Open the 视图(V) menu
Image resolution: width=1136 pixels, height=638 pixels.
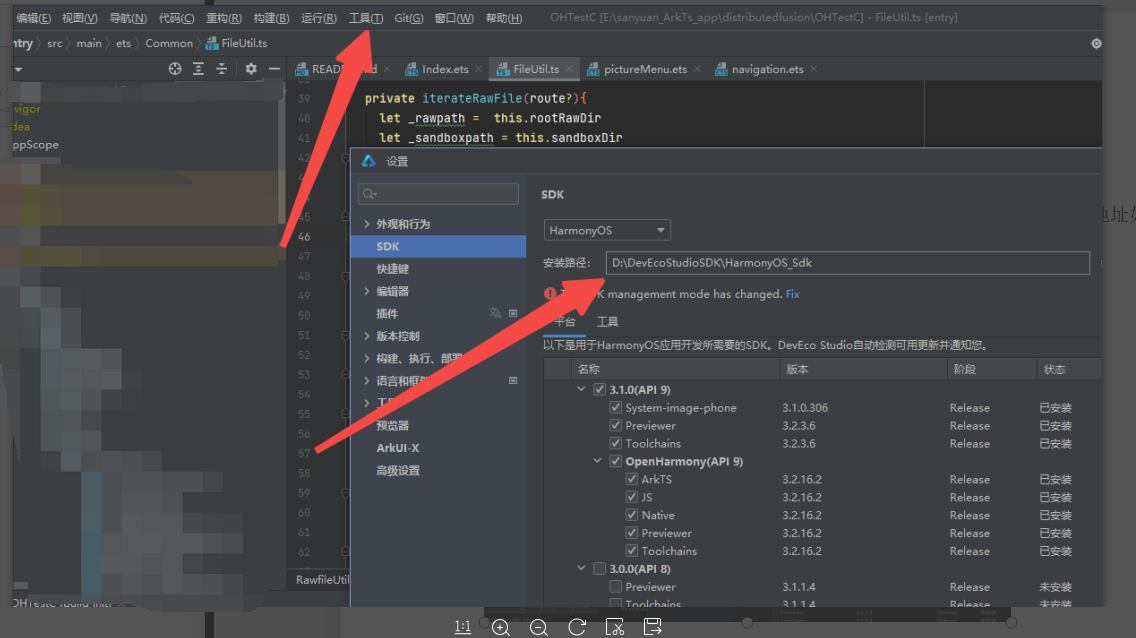coord(80,18)
